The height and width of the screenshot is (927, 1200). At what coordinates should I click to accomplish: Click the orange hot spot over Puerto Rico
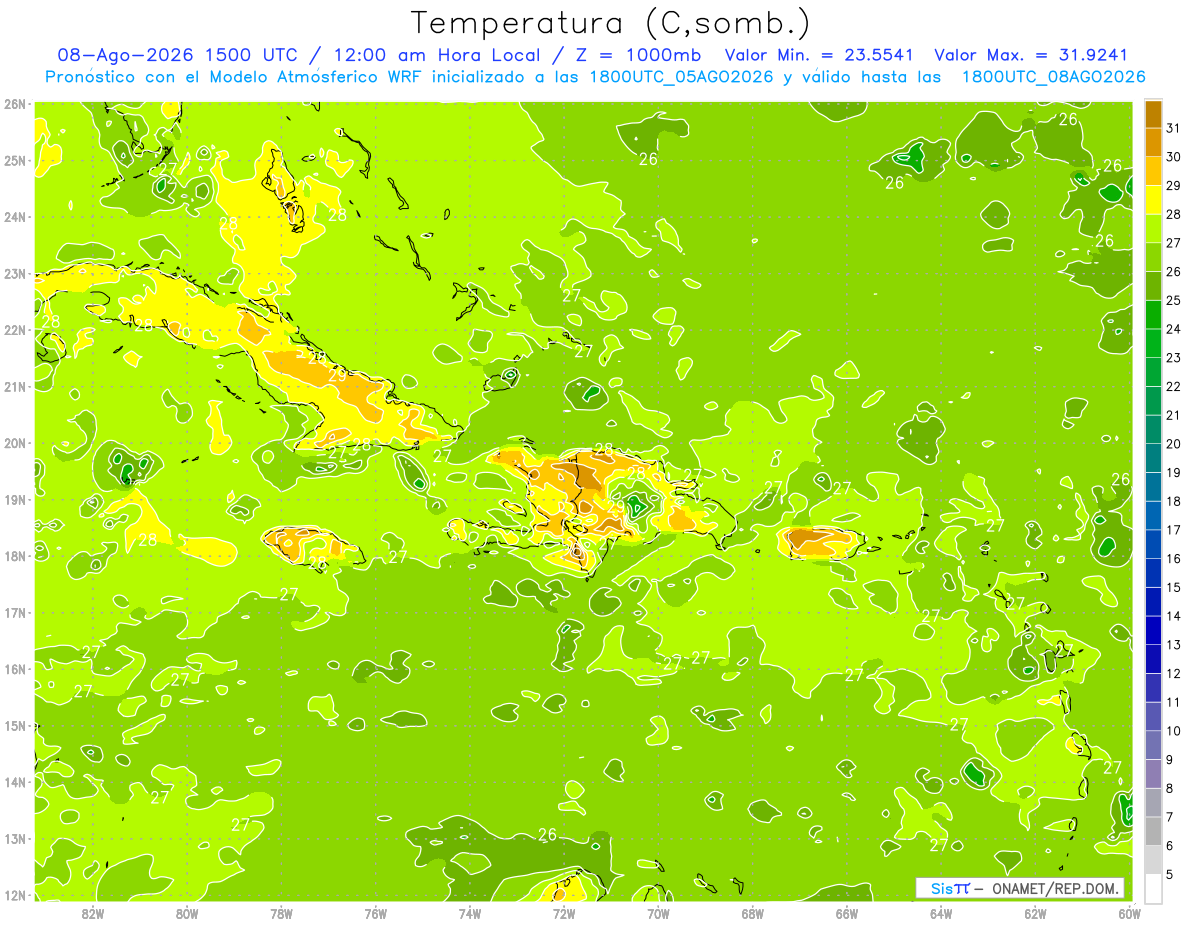tap(818, 541)
